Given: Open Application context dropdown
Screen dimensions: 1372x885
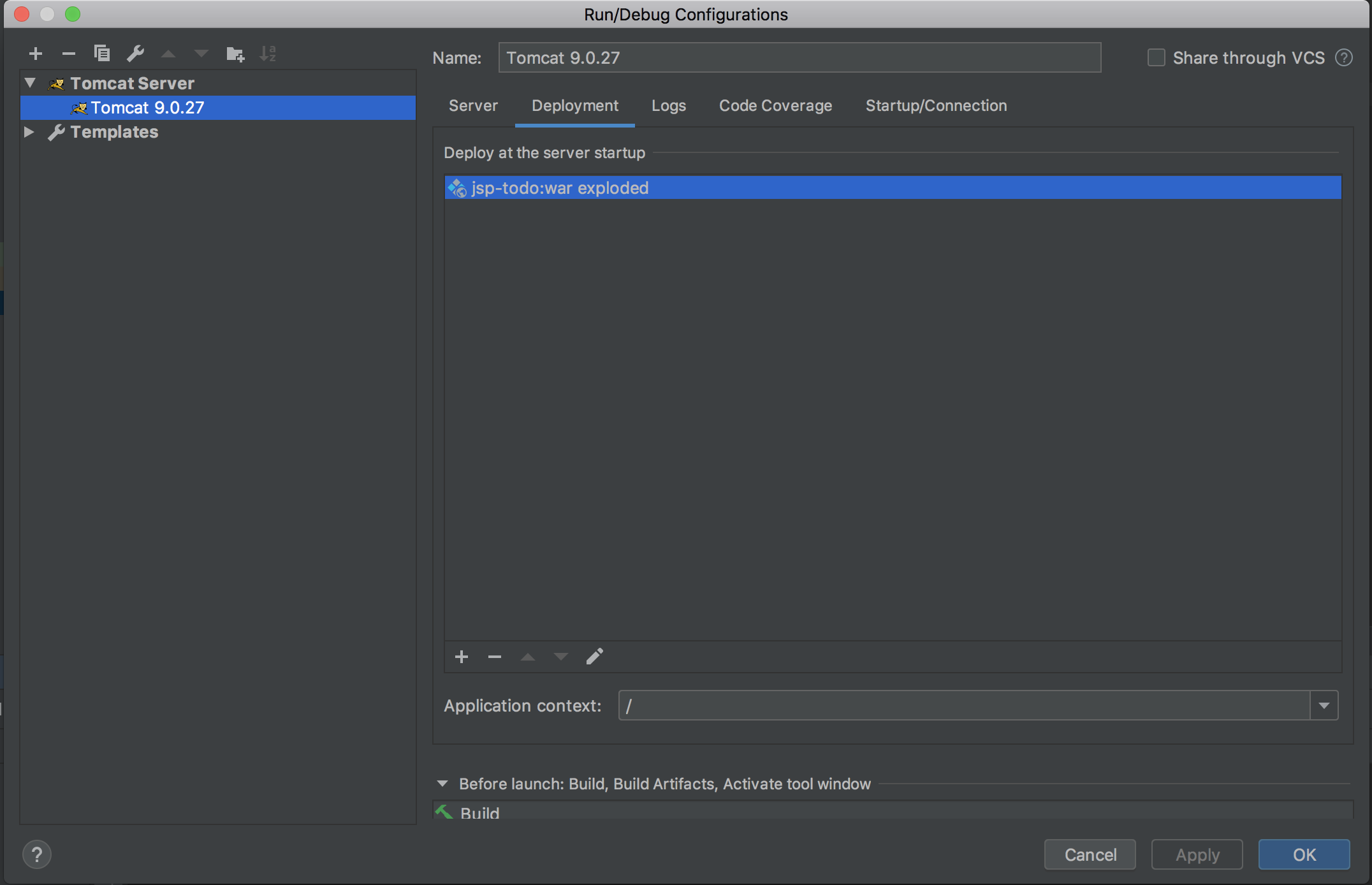Looking at the screenshot, I should click(1324, 706).
